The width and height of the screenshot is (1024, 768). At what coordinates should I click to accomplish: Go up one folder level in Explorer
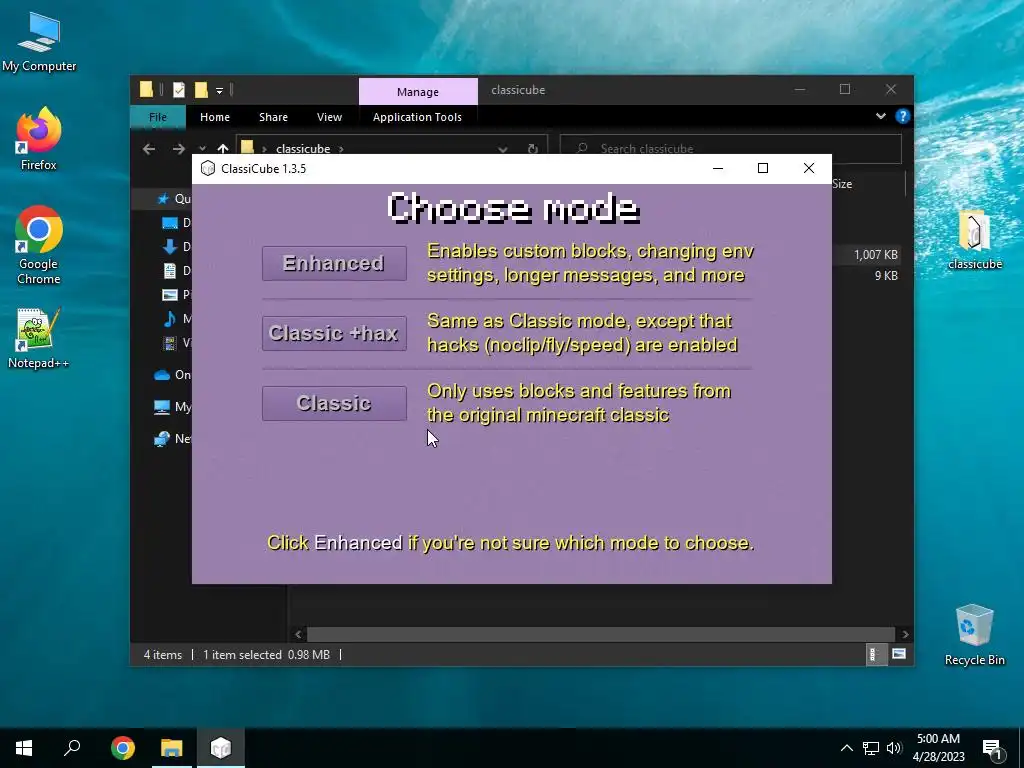[x=223, y=149]
